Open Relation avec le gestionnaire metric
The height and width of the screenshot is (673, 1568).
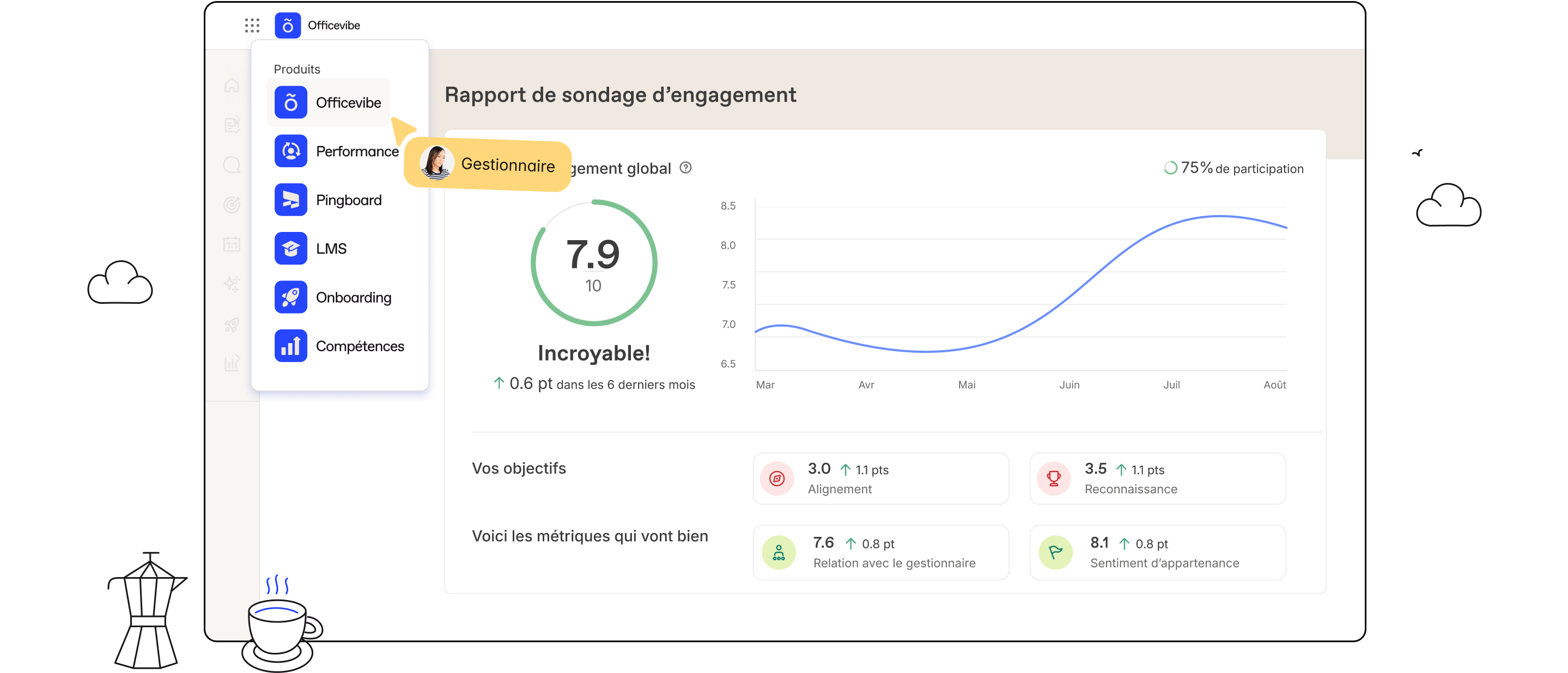point(880,552)
